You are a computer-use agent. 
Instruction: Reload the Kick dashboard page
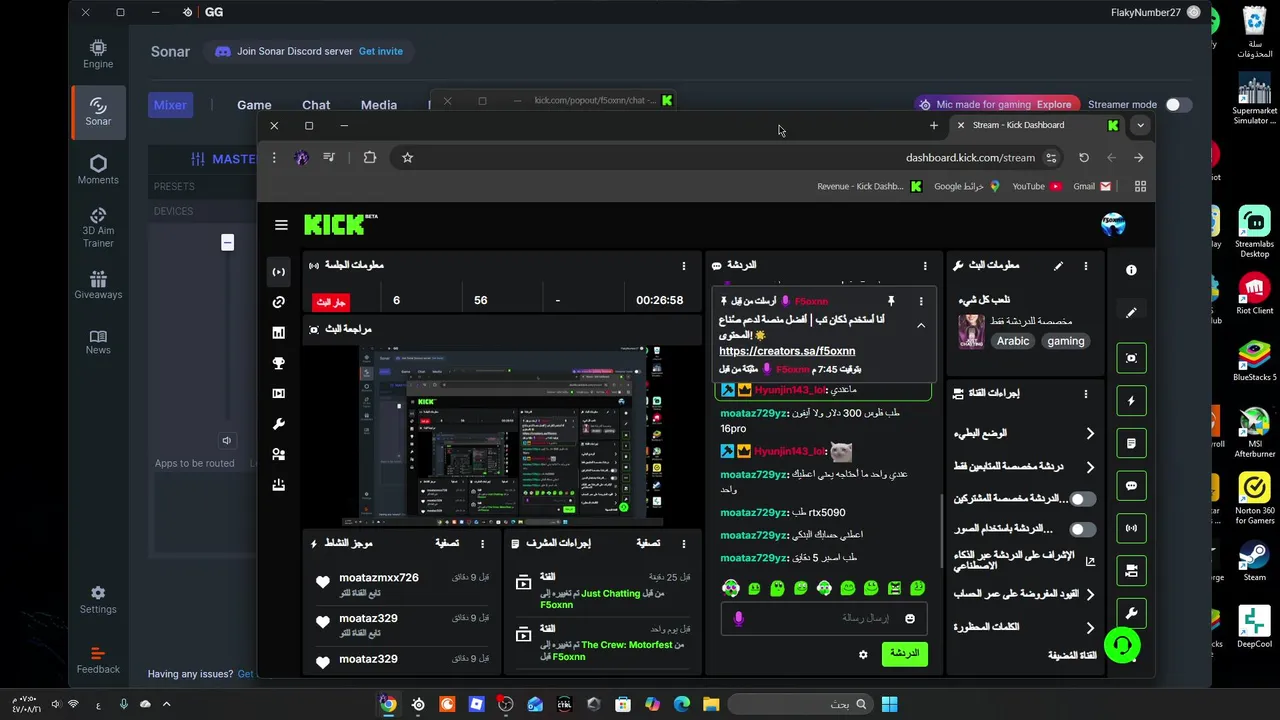(1083, 158)
